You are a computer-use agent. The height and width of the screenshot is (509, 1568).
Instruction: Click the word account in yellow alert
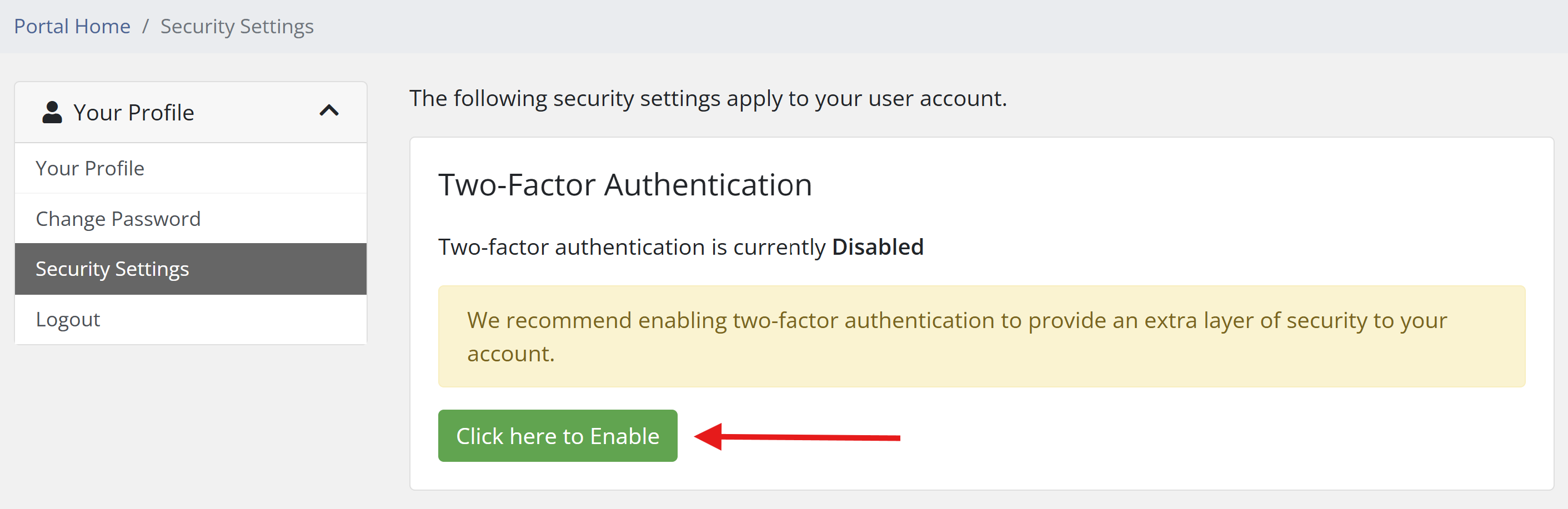tap(509, 354)
